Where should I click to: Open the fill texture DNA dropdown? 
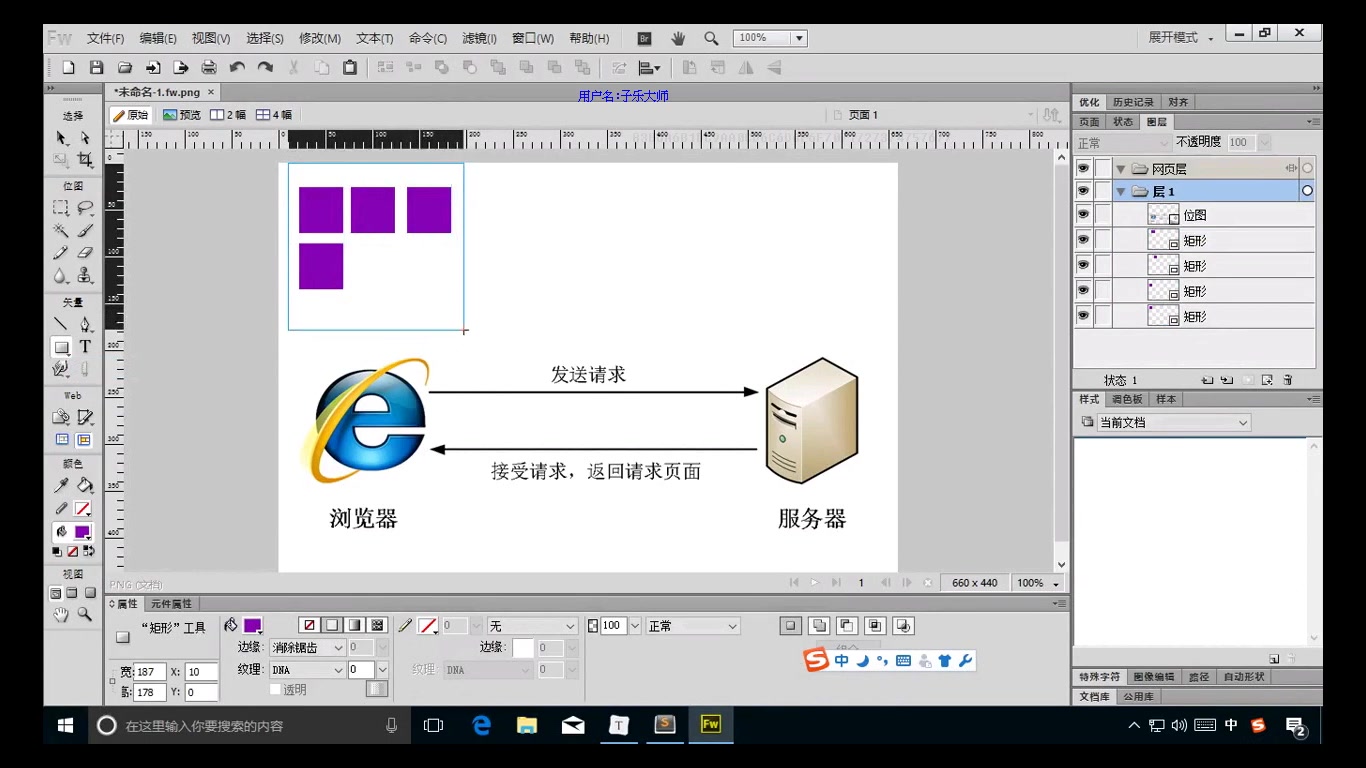click(308, 670)
